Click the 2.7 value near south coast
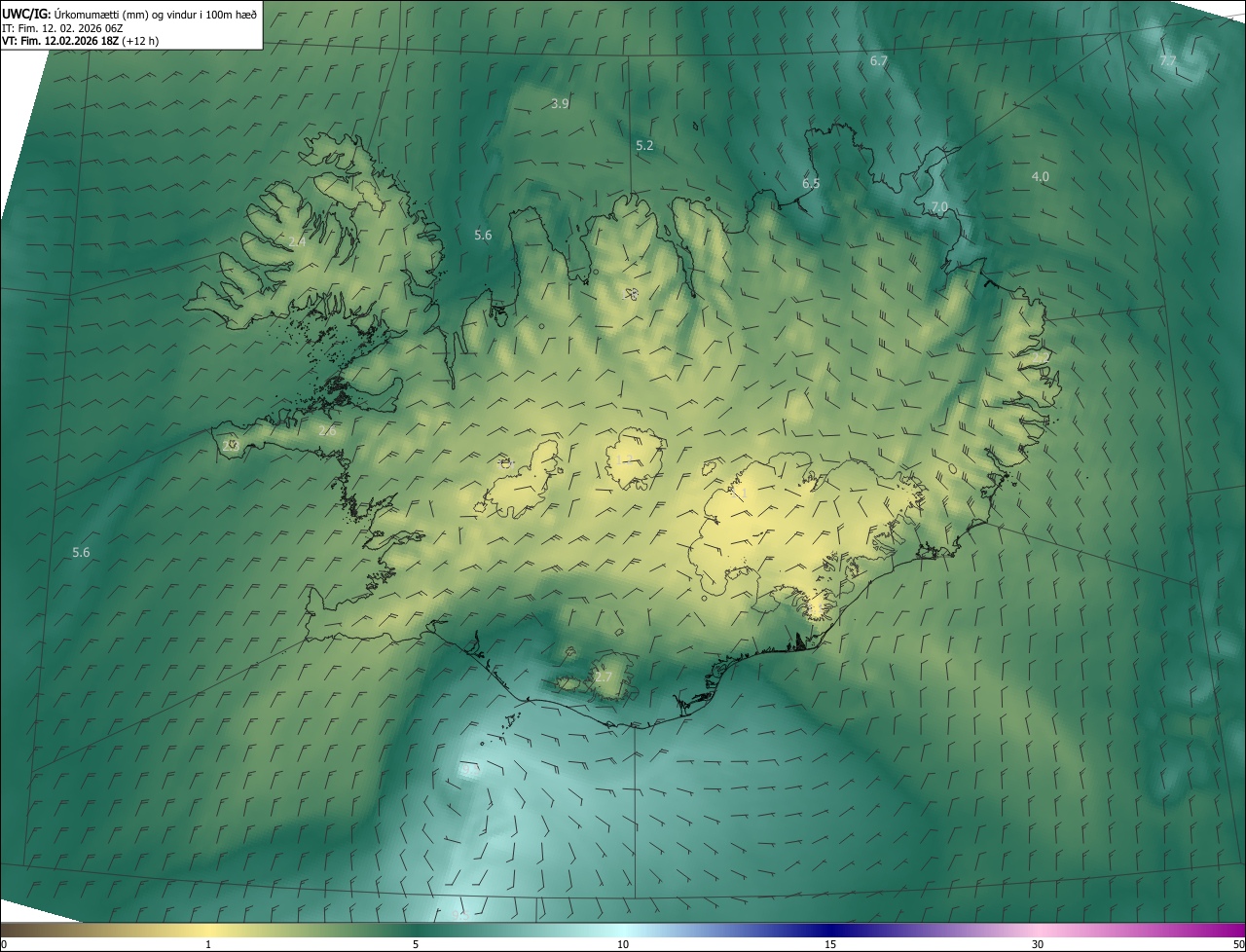The width and height of the screenshot is (1246, 952). 604,677
